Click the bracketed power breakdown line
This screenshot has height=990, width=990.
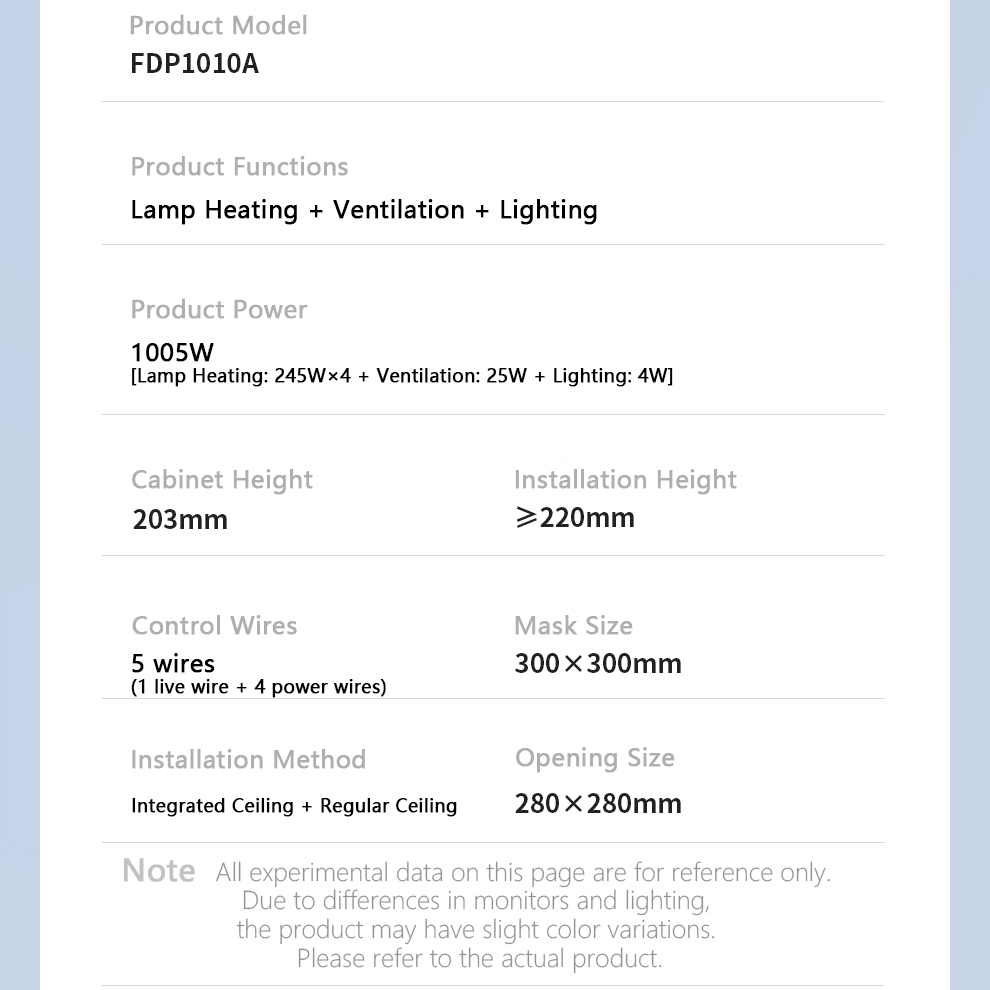(402, 376)
